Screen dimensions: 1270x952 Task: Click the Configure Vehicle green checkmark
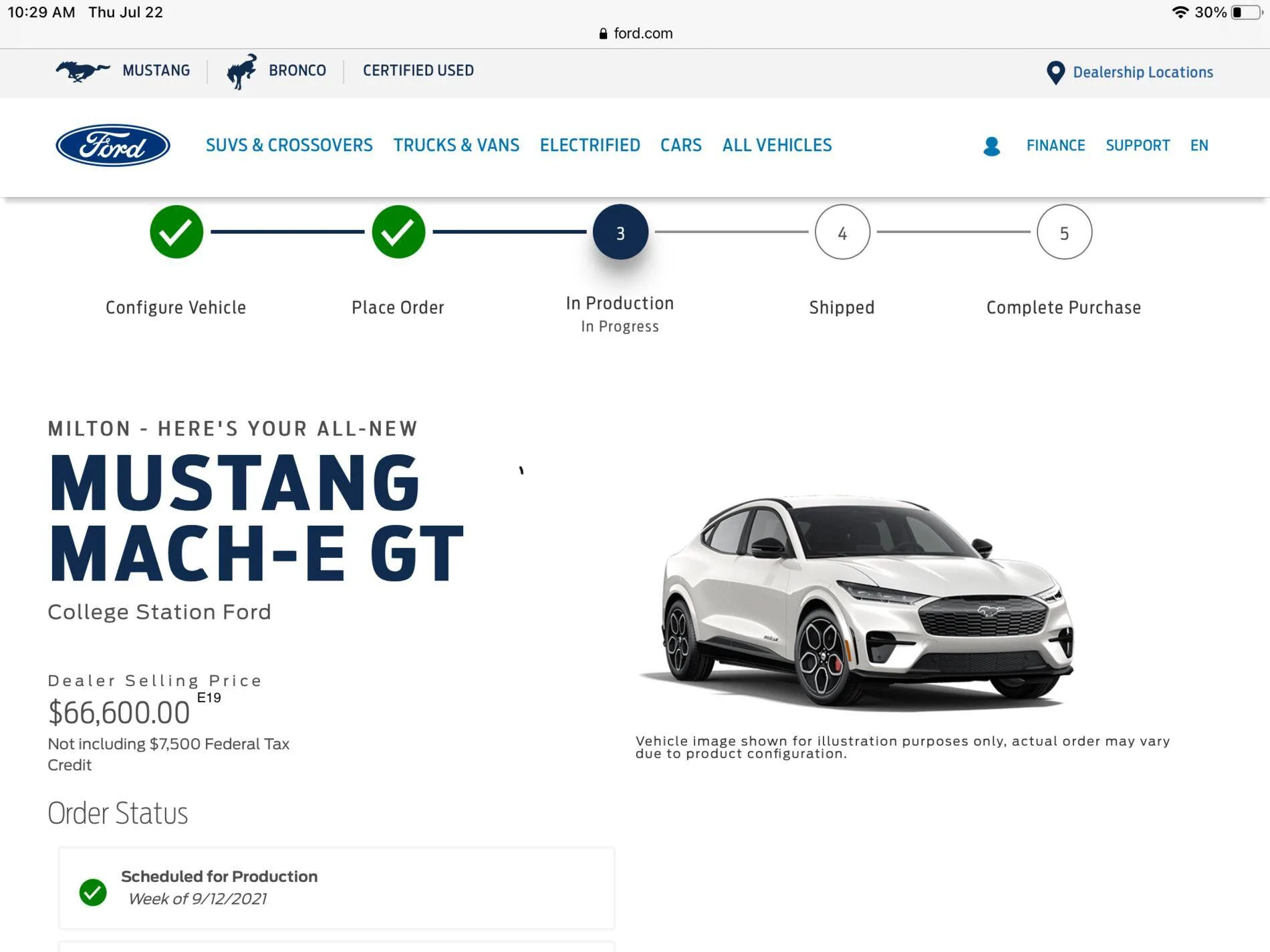[x=176, y=232]
